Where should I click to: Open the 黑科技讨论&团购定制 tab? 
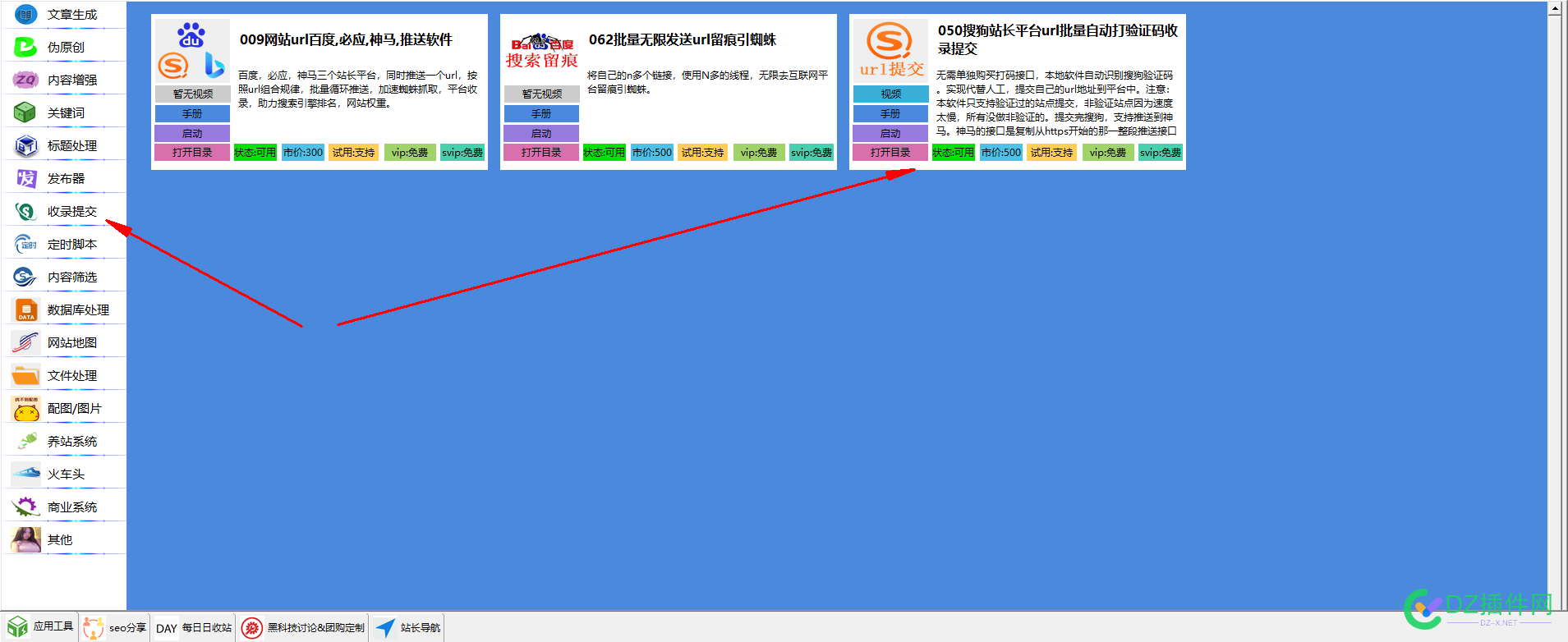302,627
